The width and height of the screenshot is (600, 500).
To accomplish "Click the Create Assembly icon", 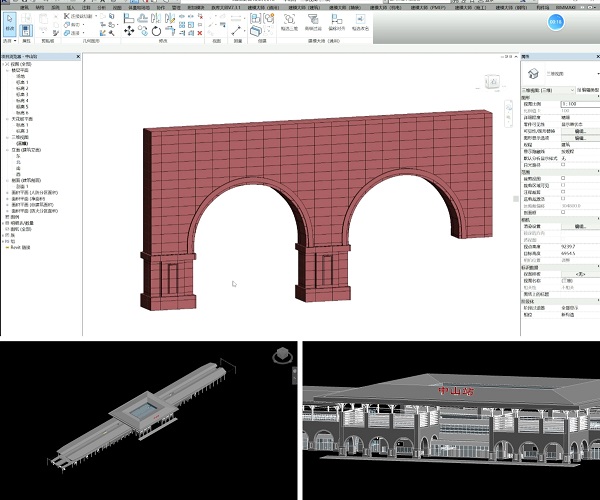I will pos(255,18).
